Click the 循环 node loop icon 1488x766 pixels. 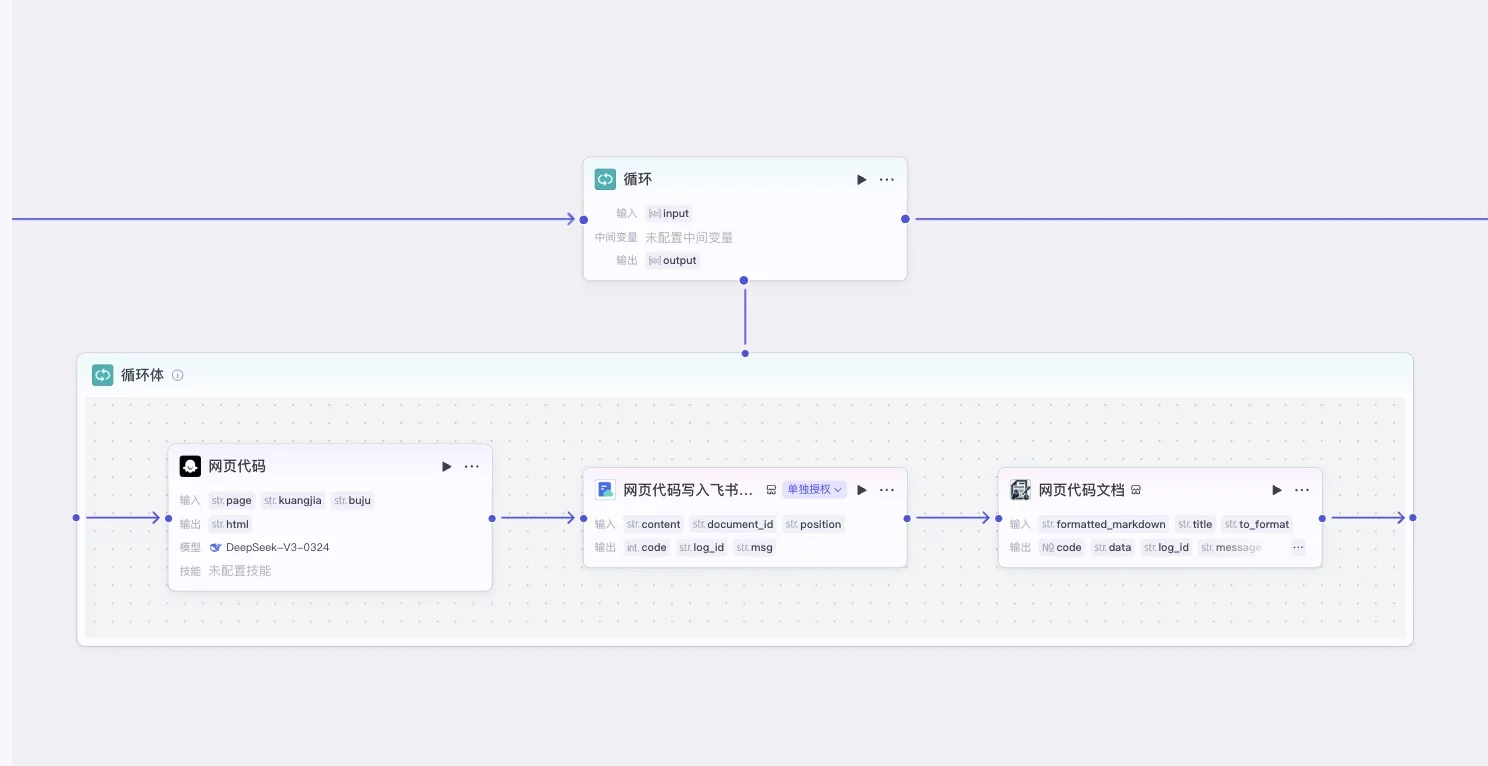(605, 179)
